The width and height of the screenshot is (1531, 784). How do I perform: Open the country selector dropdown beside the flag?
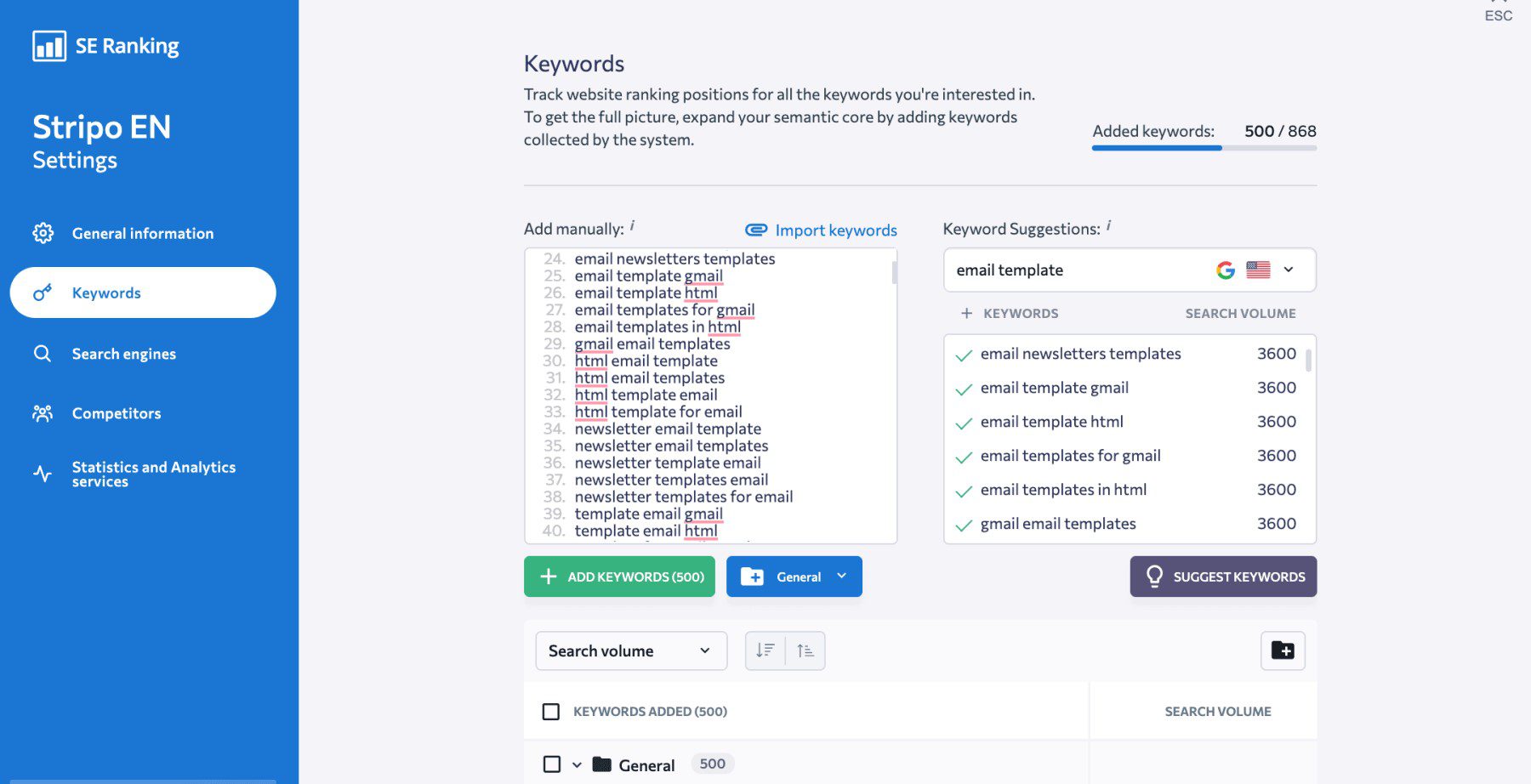[x=1288, y=270]
